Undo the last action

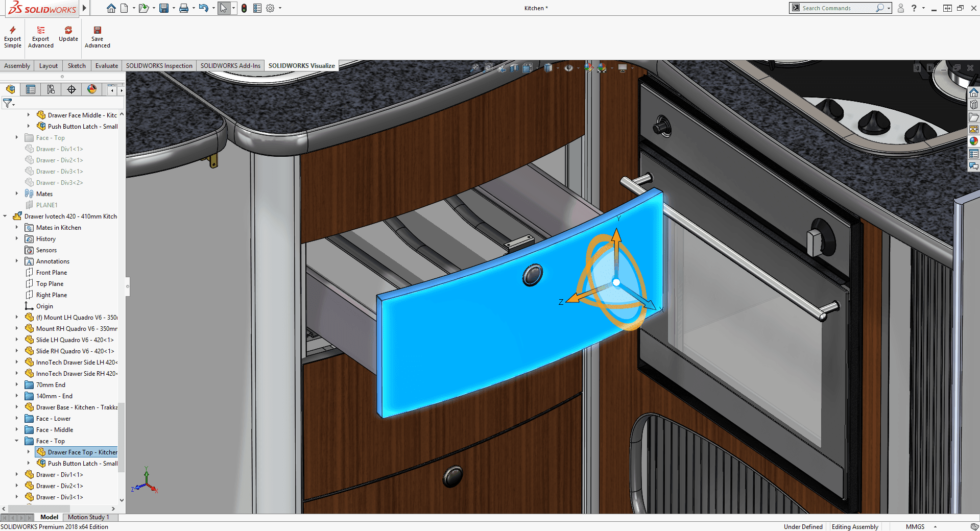(x=203, y=8)
